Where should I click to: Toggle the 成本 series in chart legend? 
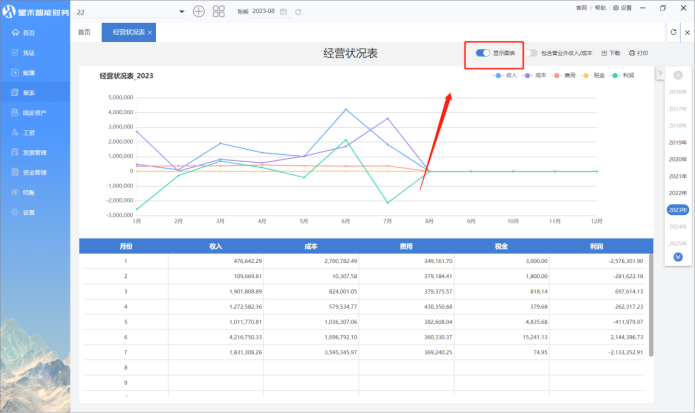click(534, 76)
